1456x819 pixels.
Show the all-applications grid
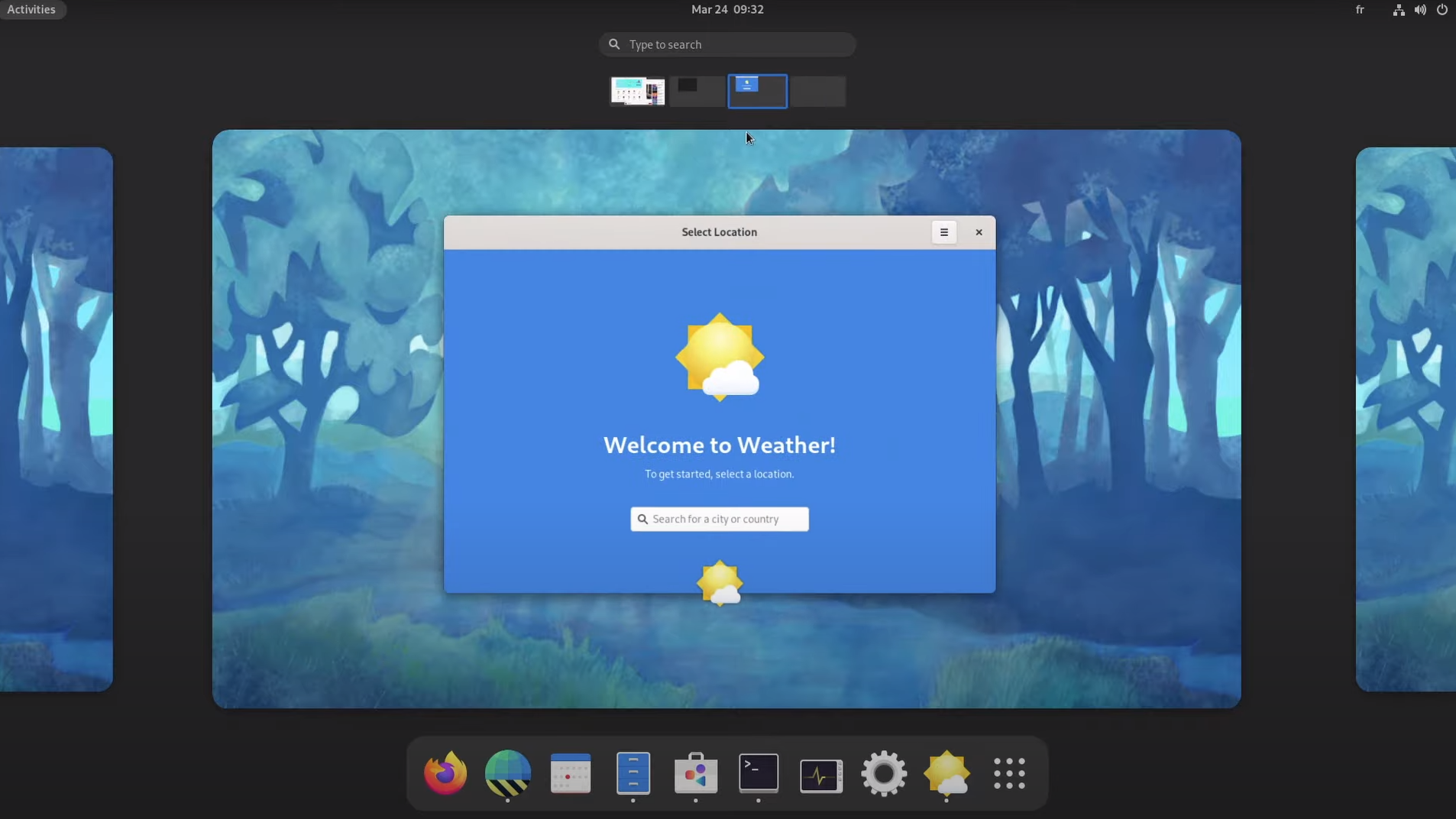tap(1009, 773)
